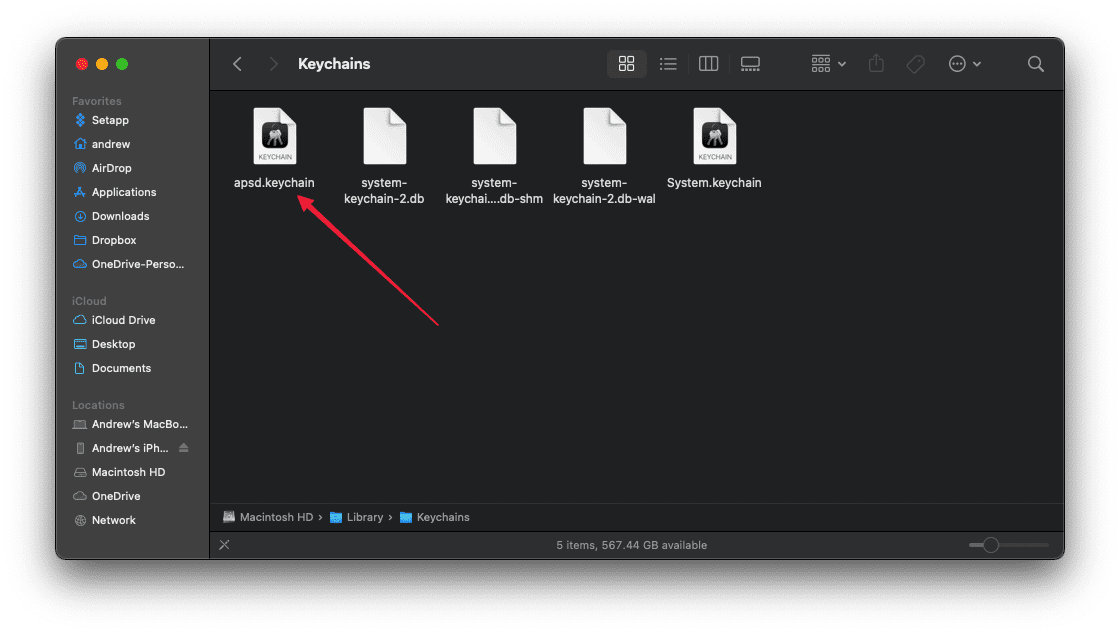Click the AirDrop sidebar icon
1120x633 pixels.
[x=80, y=168]
